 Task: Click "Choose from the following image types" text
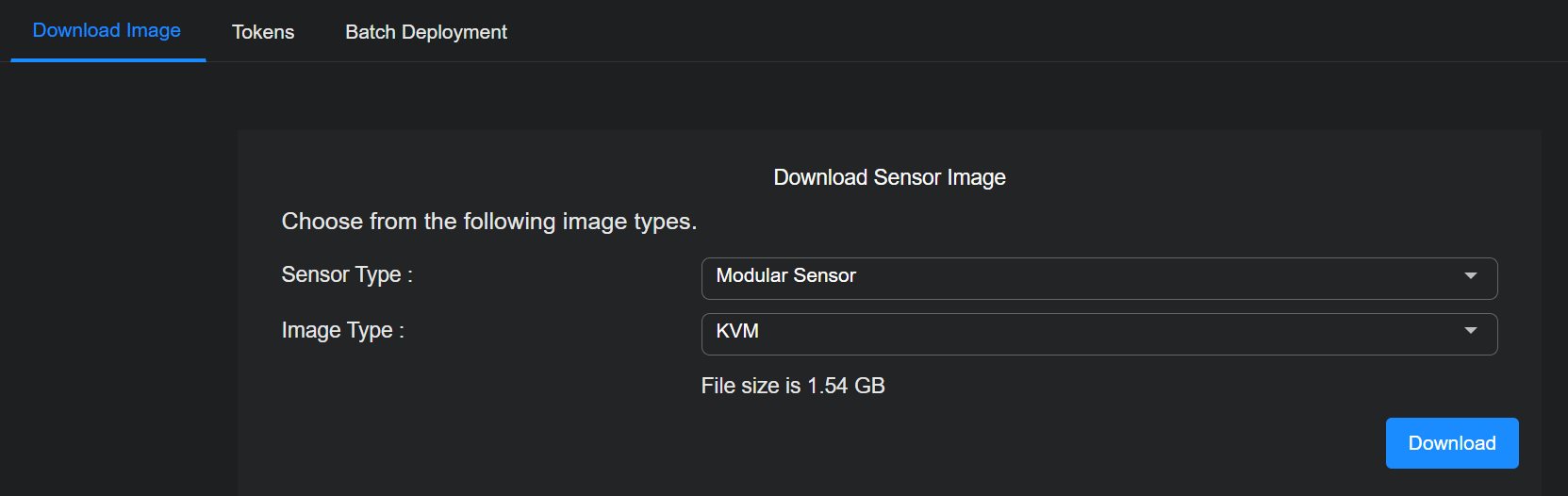(488, 221)
